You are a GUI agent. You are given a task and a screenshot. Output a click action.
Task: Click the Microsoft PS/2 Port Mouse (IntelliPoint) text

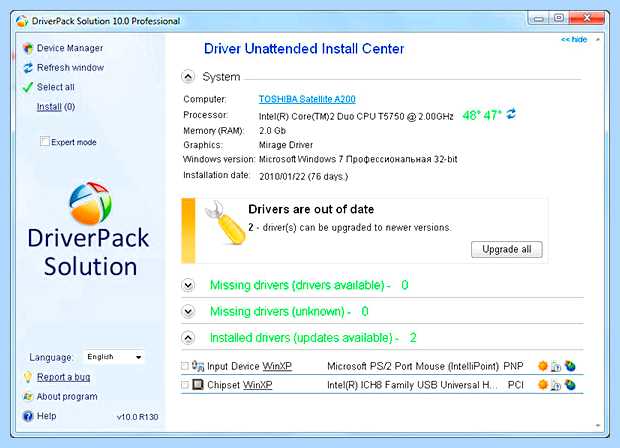click(413, 367)
